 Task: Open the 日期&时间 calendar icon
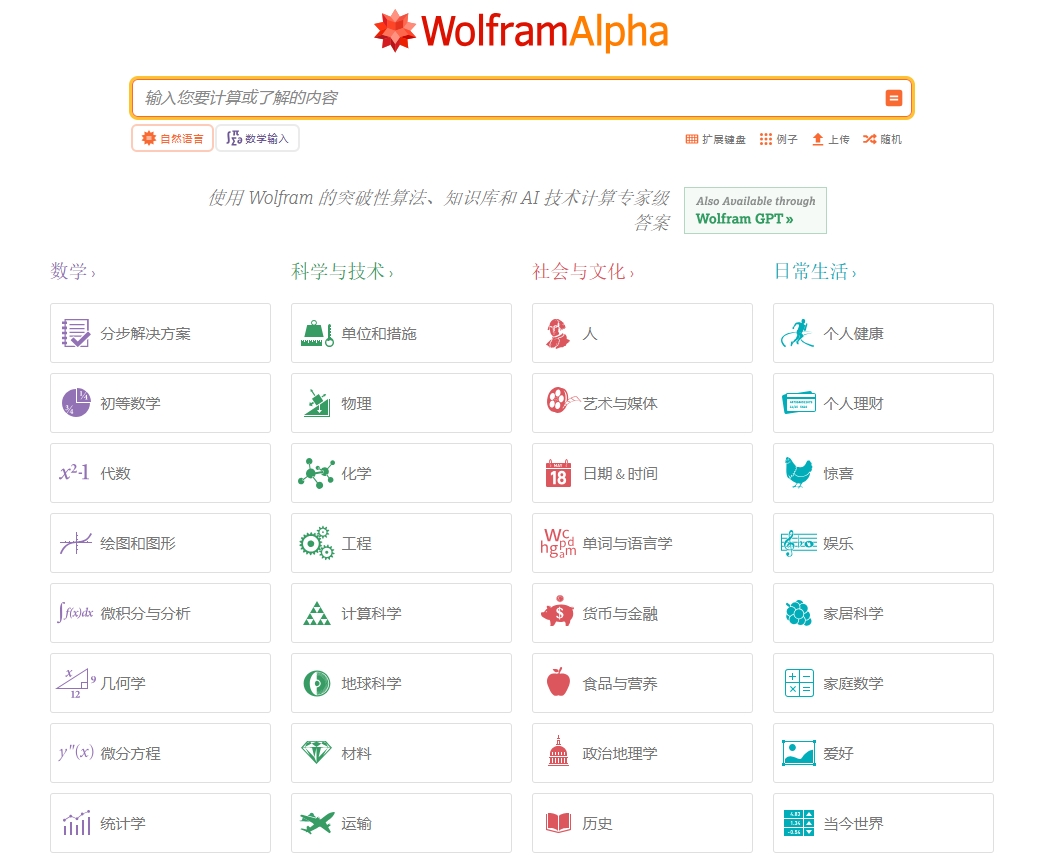557,473
